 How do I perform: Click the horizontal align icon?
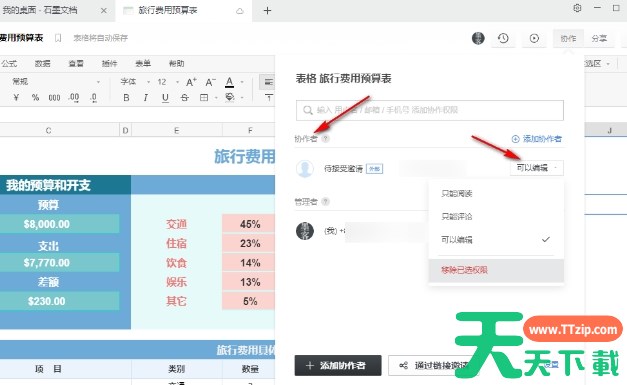[268, 82]
